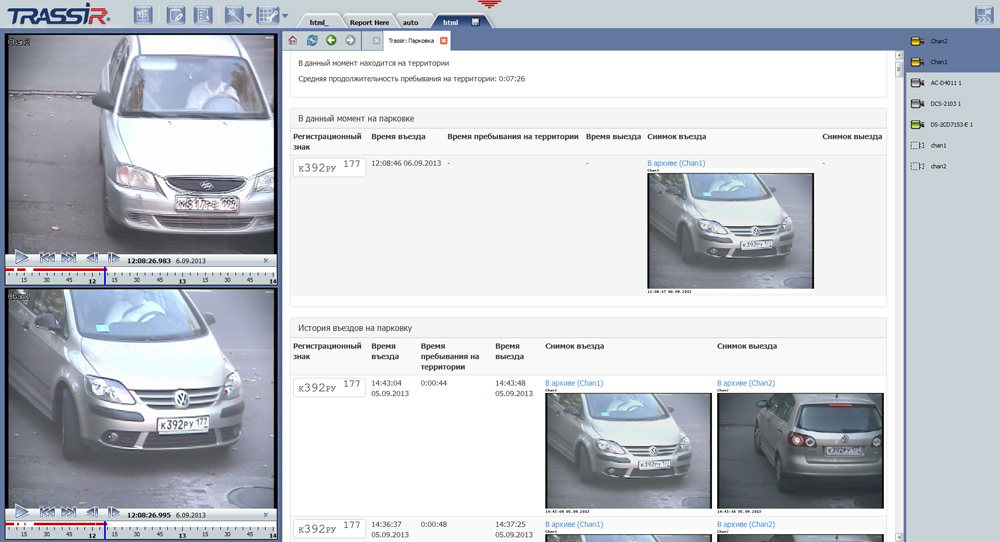Click the browser home icon

(x=293, y=41)
